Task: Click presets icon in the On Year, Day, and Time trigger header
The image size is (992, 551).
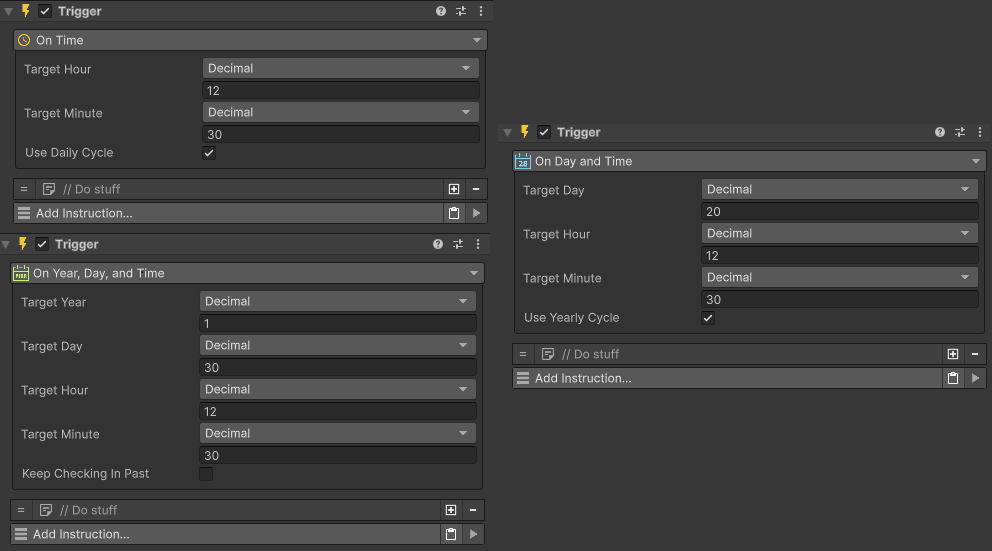Action: [x=458, y=244]
